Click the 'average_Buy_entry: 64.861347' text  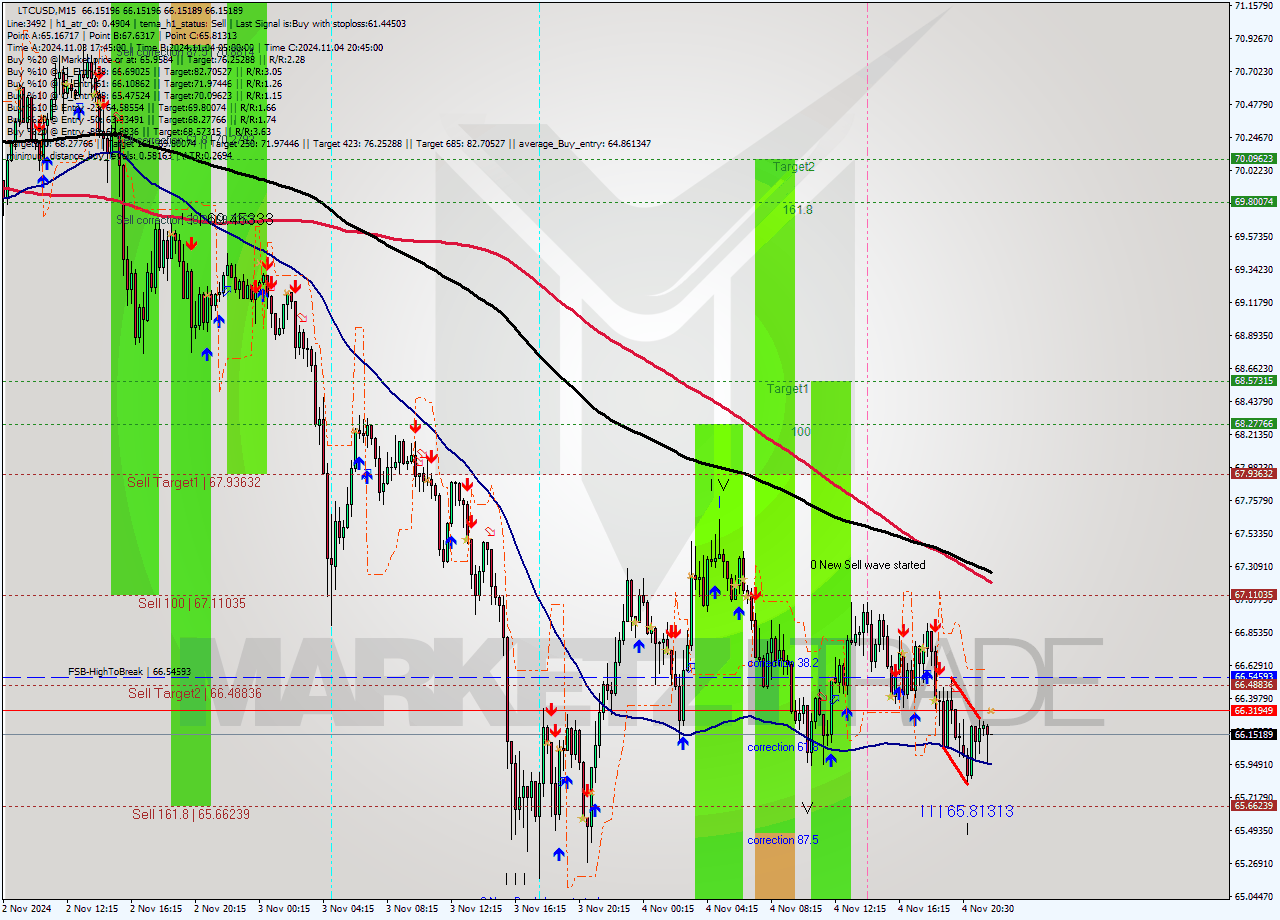[585, 144]
